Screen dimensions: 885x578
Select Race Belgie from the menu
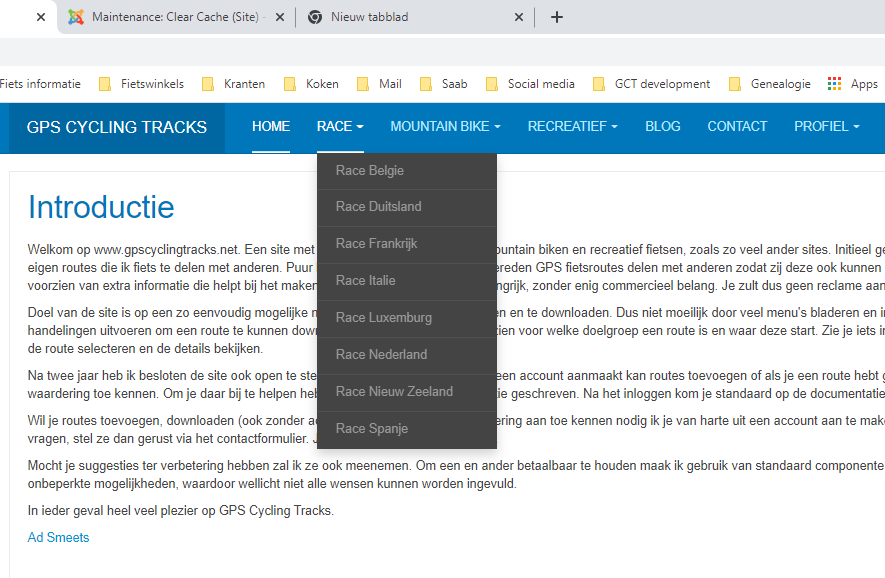(x=370, y=170)
